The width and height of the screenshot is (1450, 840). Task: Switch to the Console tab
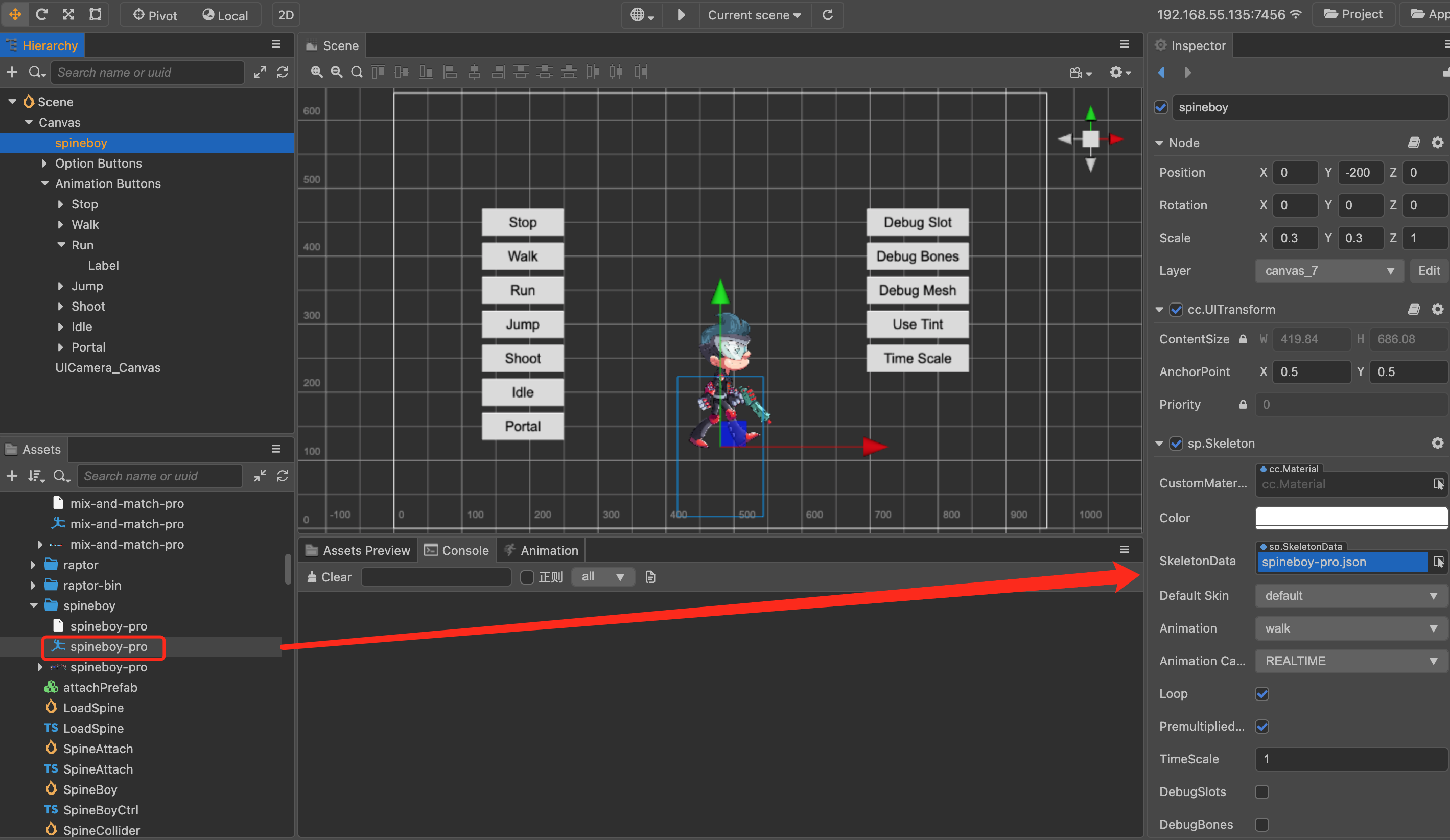click(x=457, y=551)
